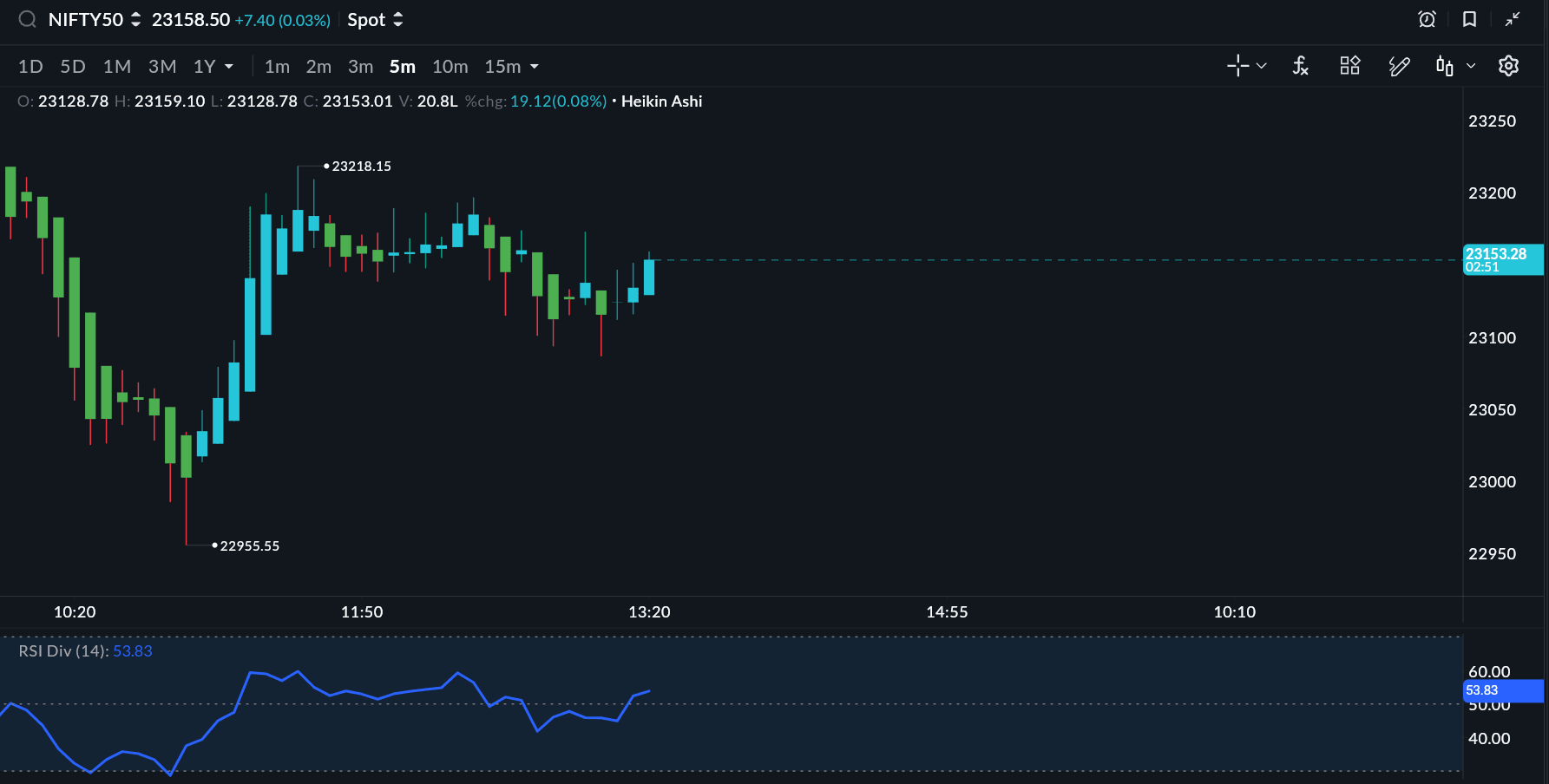
Task: Switch to the 1m interval
Action: 277,67
